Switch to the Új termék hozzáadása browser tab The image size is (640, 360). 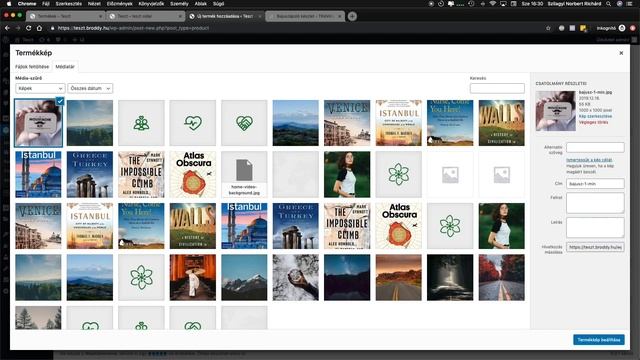click(x=224, y=16)
